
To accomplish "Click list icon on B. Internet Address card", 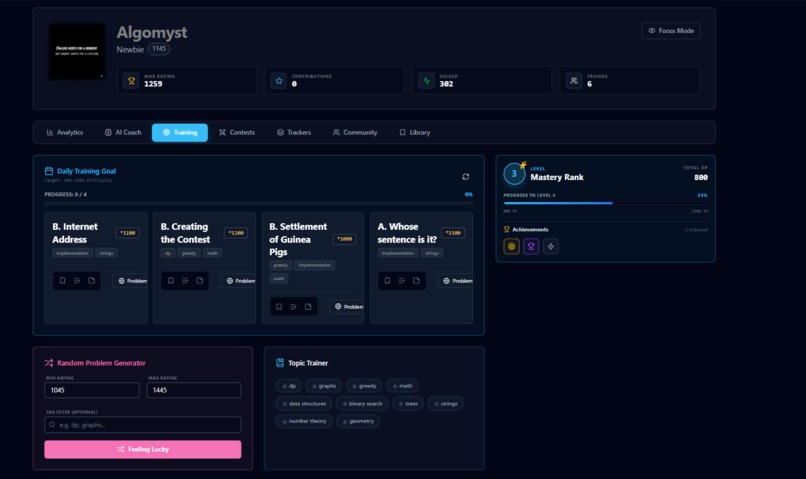I will 77,281.
